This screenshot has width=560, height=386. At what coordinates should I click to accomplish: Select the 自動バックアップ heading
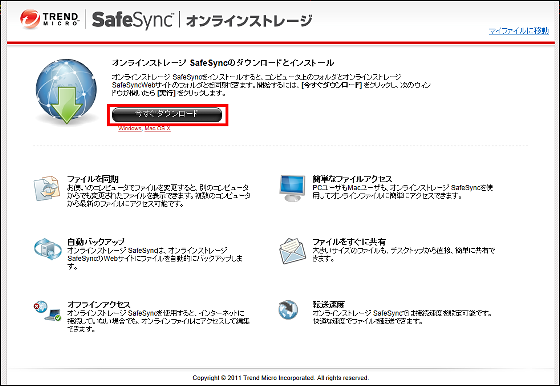[x=96, y=242]
